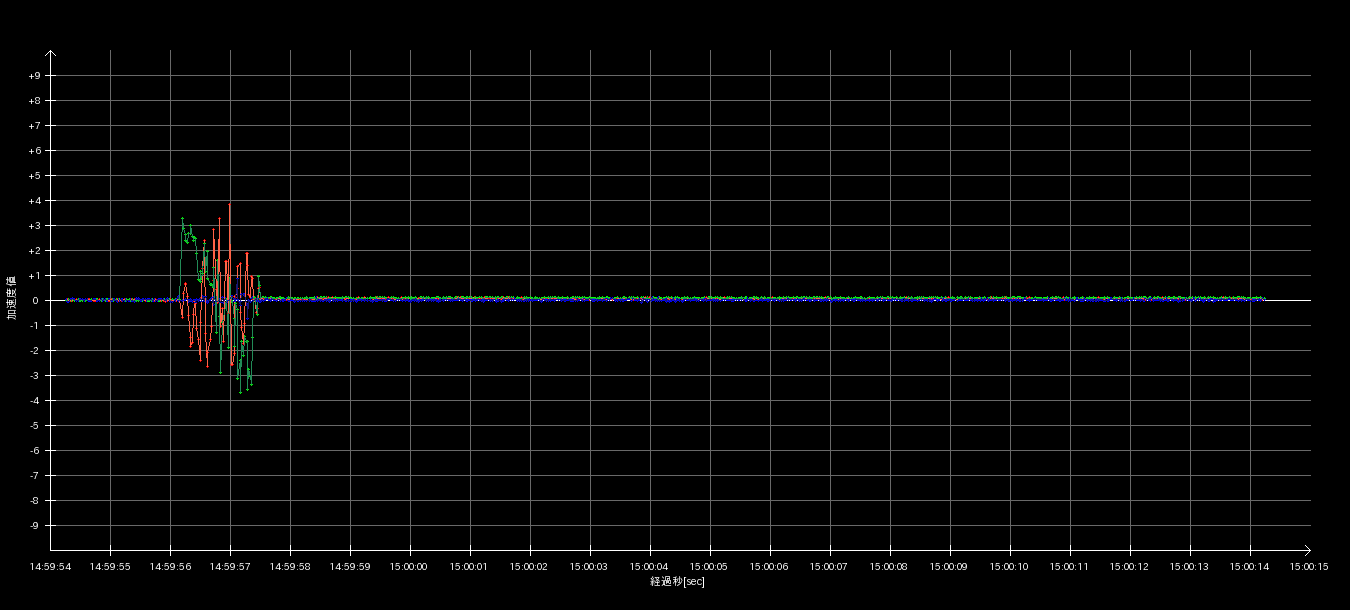
Task: Click the +9 value on the y-axis
Action: (x=34, y=76)
